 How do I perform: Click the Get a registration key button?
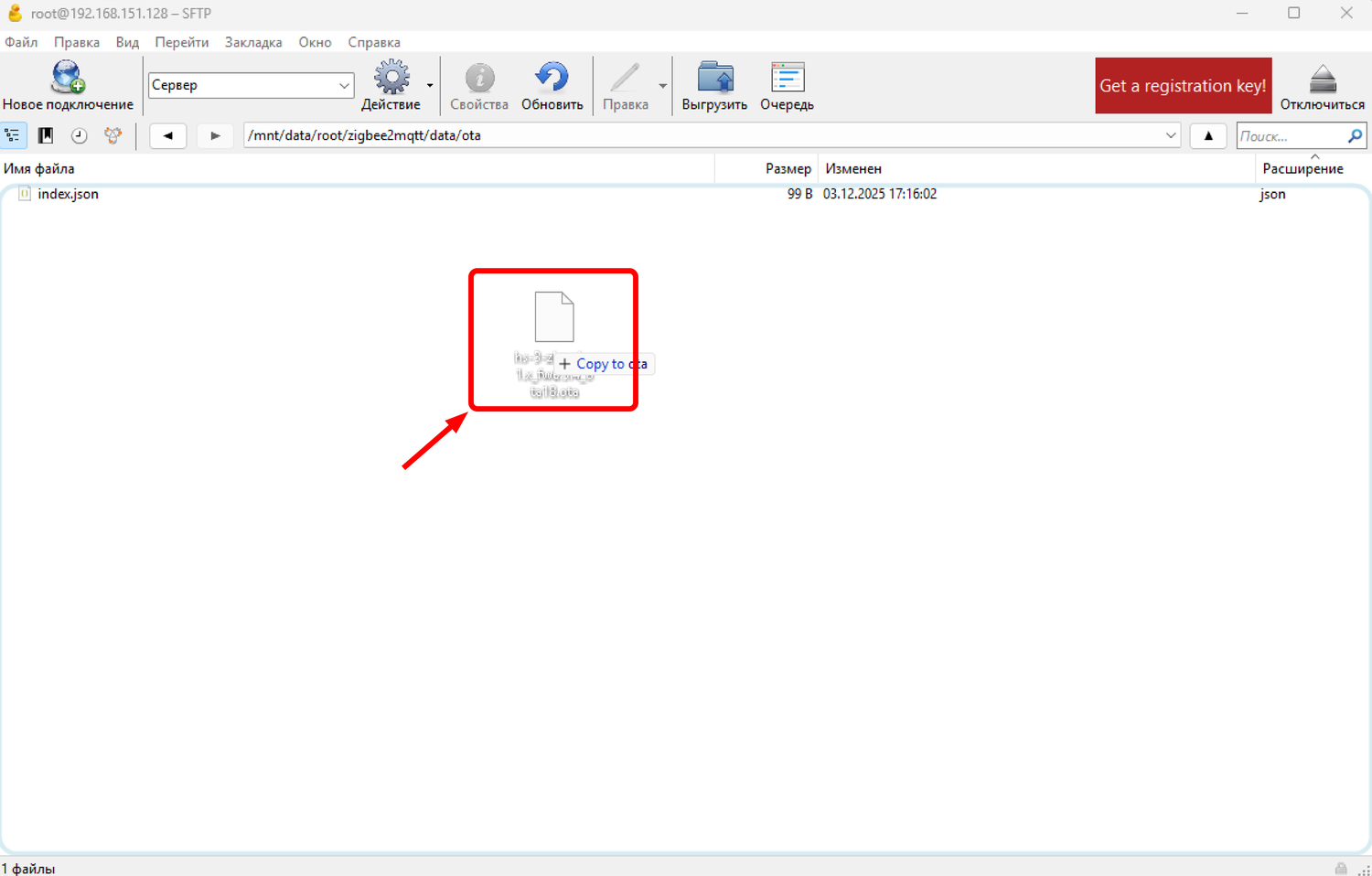pos(1183,85)
